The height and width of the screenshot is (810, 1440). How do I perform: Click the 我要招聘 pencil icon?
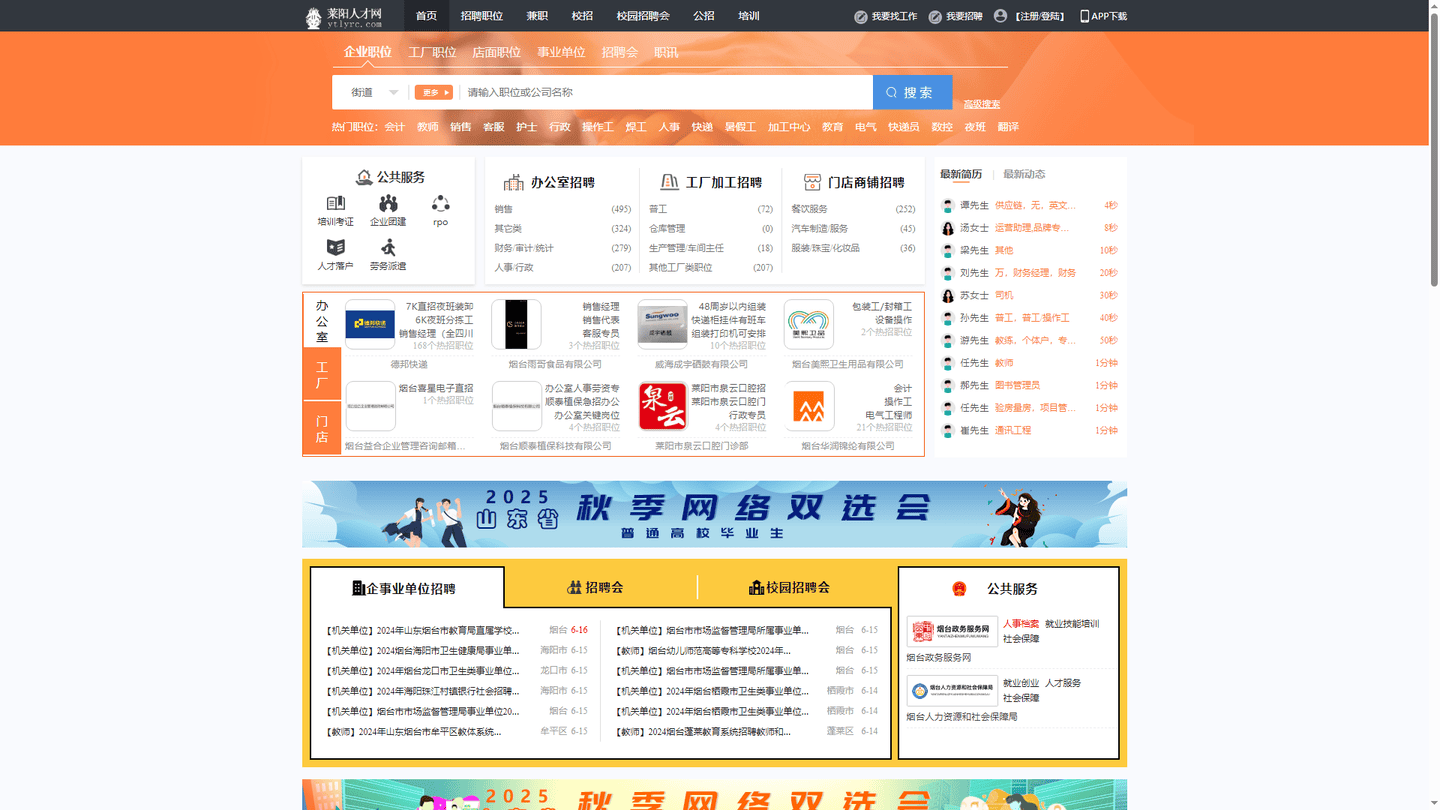click(x=935, y=17)
